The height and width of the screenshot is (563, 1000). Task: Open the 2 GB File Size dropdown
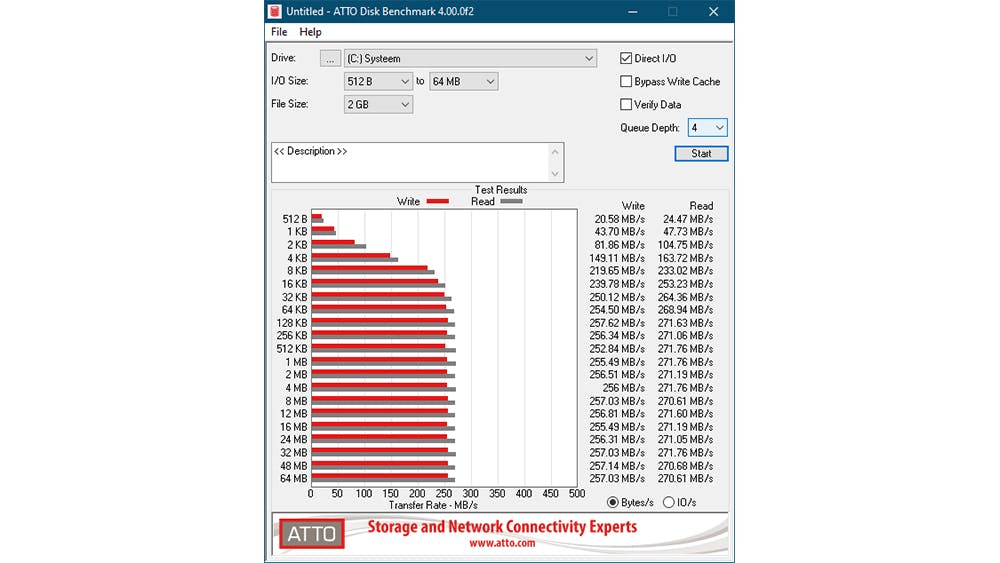click(x=378, y=105)
